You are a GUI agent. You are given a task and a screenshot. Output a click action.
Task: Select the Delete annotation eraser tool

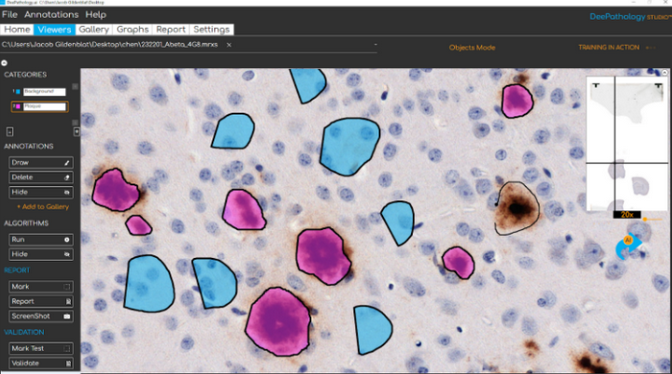tap(41, 177)
